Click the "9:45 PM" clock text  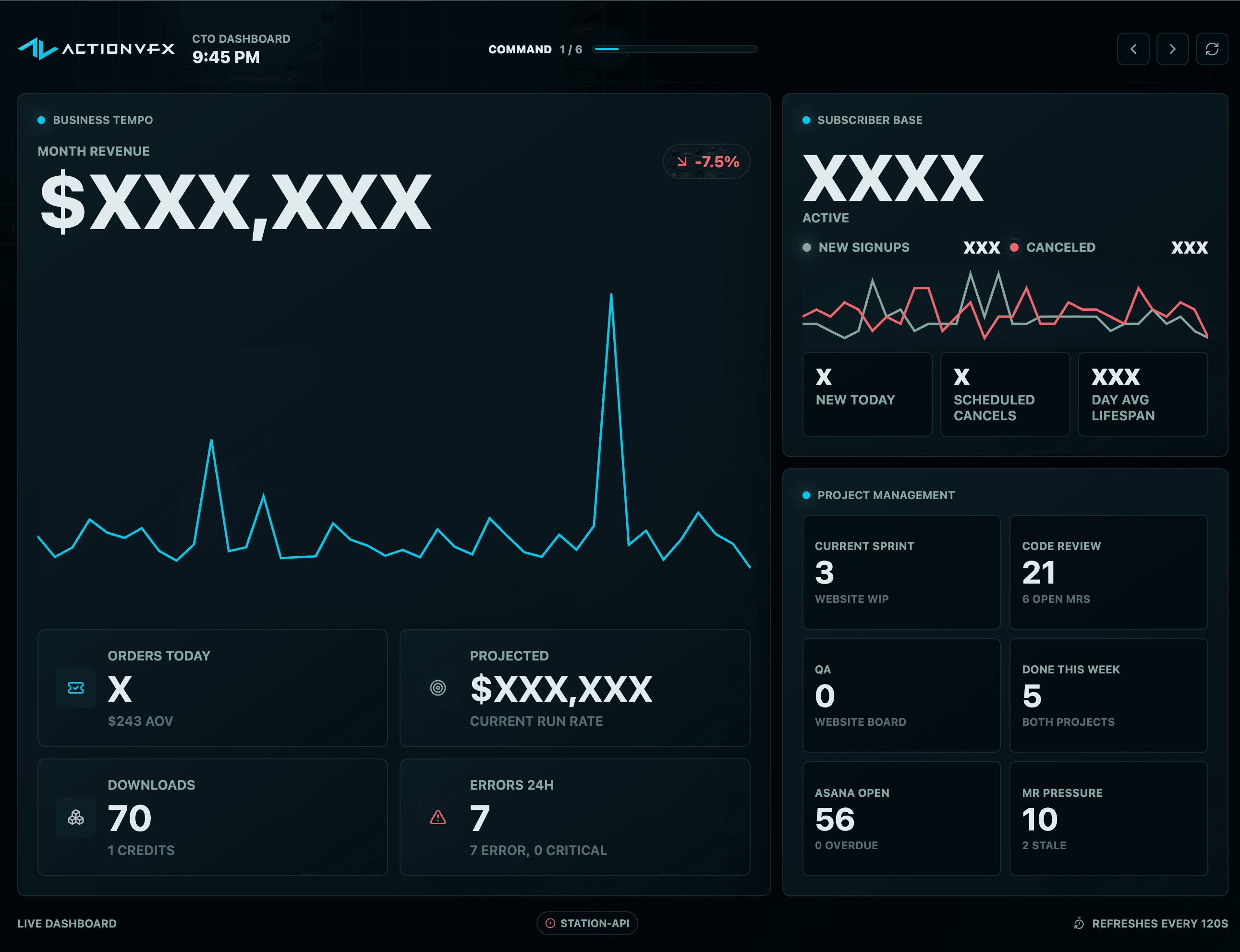(x=225, y=57)
